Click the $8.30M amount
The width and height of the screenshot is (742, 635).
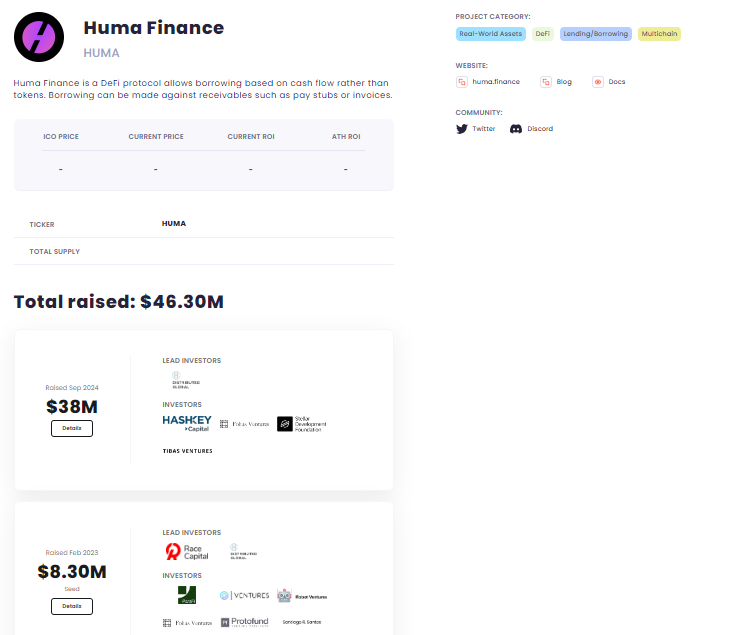[72, 572]
